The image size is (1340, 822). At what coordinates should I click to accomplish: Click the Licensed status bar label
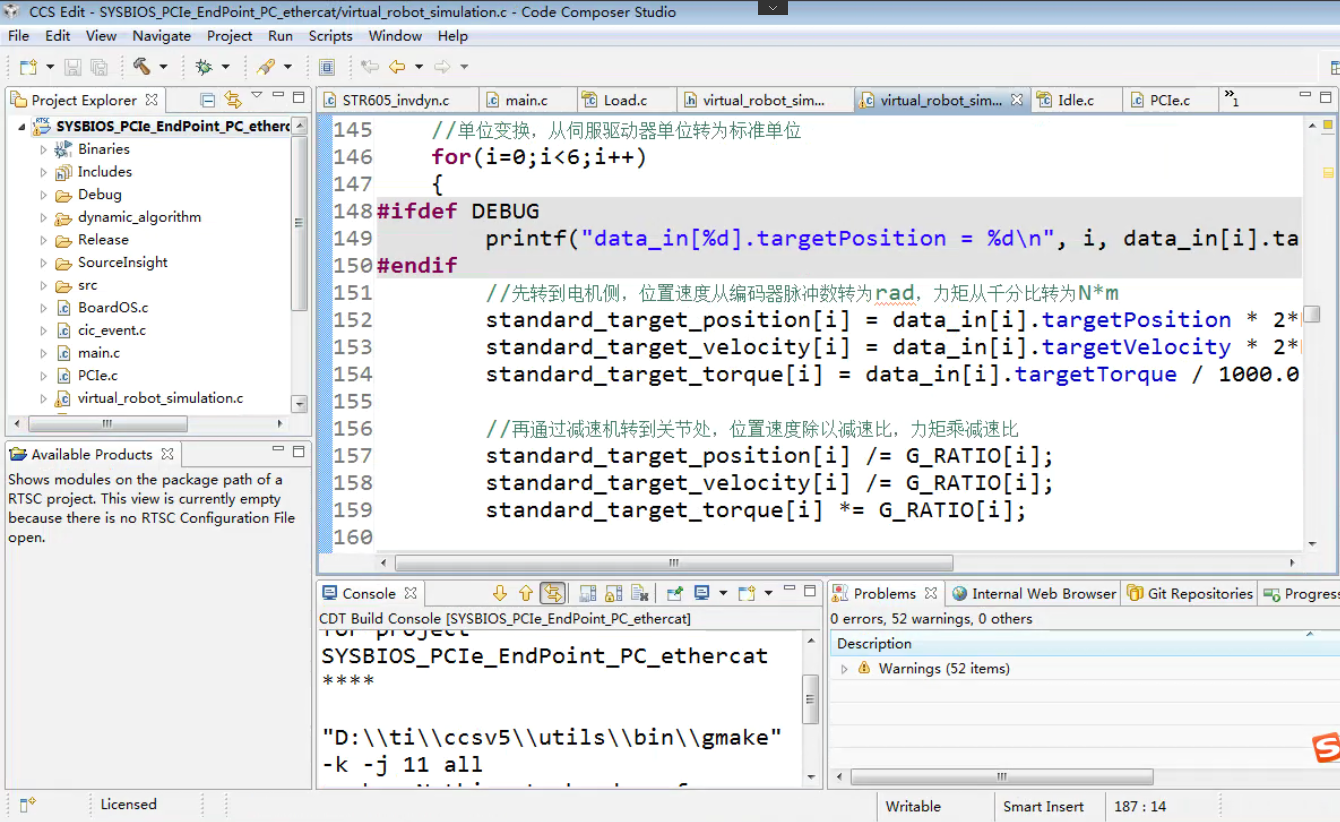[x=128, y=804]
